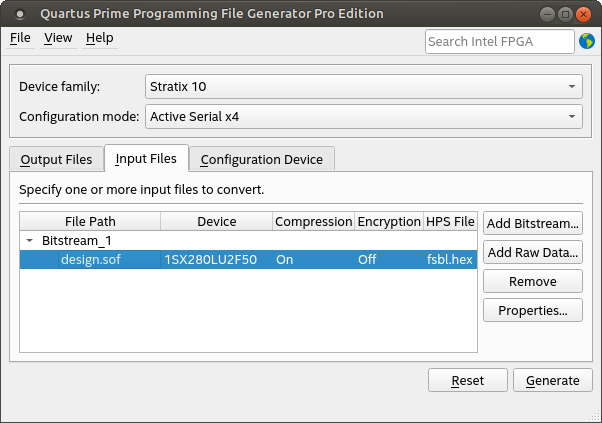Switch to the Configuration Device tab
This screenshot has width=602, height=423.
[261, 159]
